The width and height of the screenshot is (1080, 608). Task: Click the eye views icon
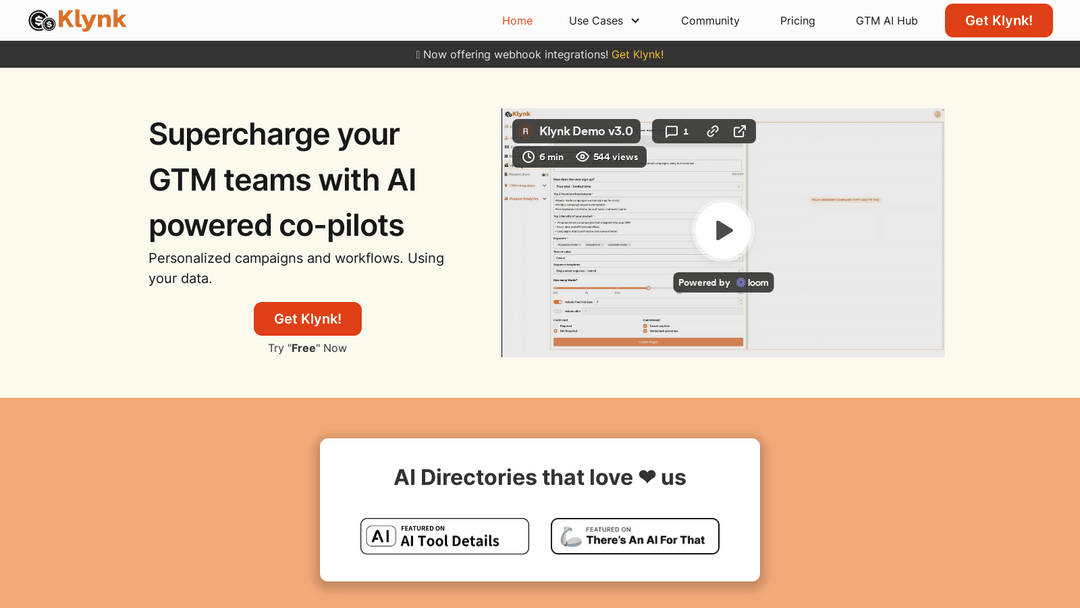point(582,157)
